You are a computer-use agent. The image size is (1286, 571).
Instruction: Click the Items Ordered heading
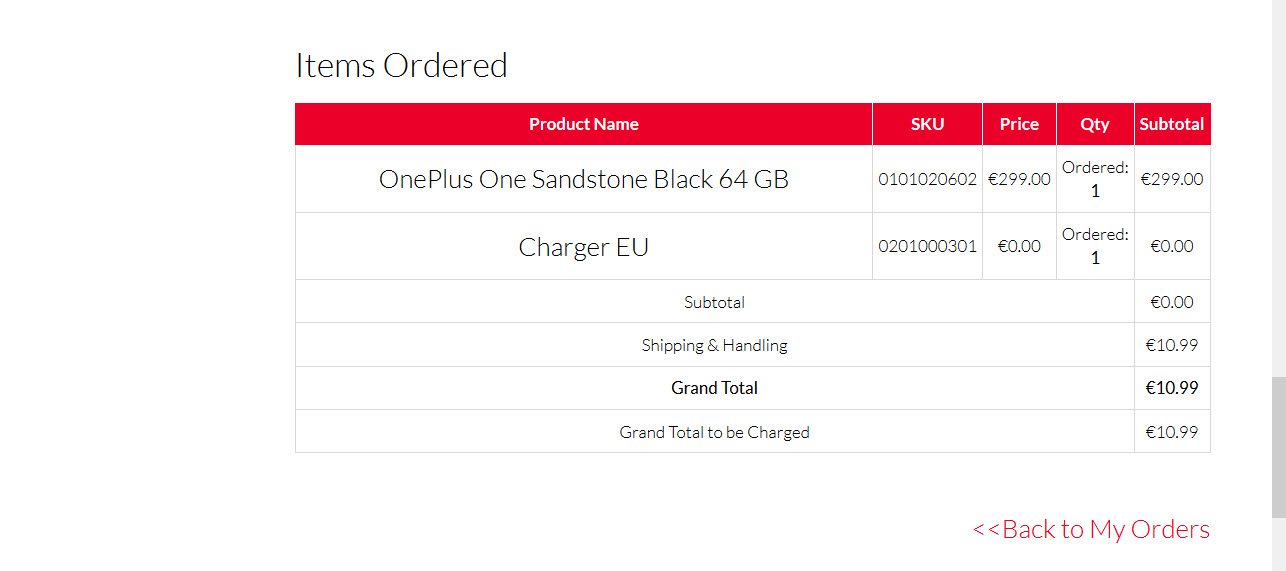point(401,65)
